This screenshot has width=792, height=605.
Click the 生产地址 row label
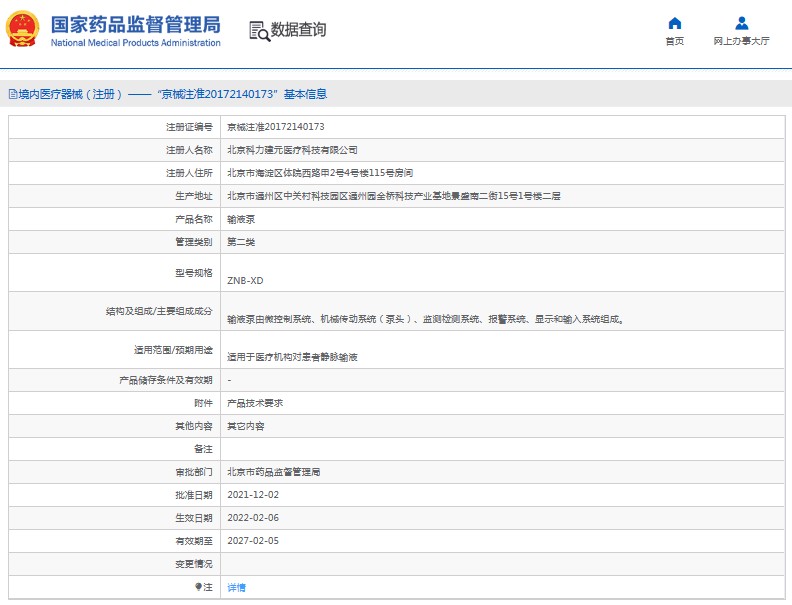(x=194, y=196)
